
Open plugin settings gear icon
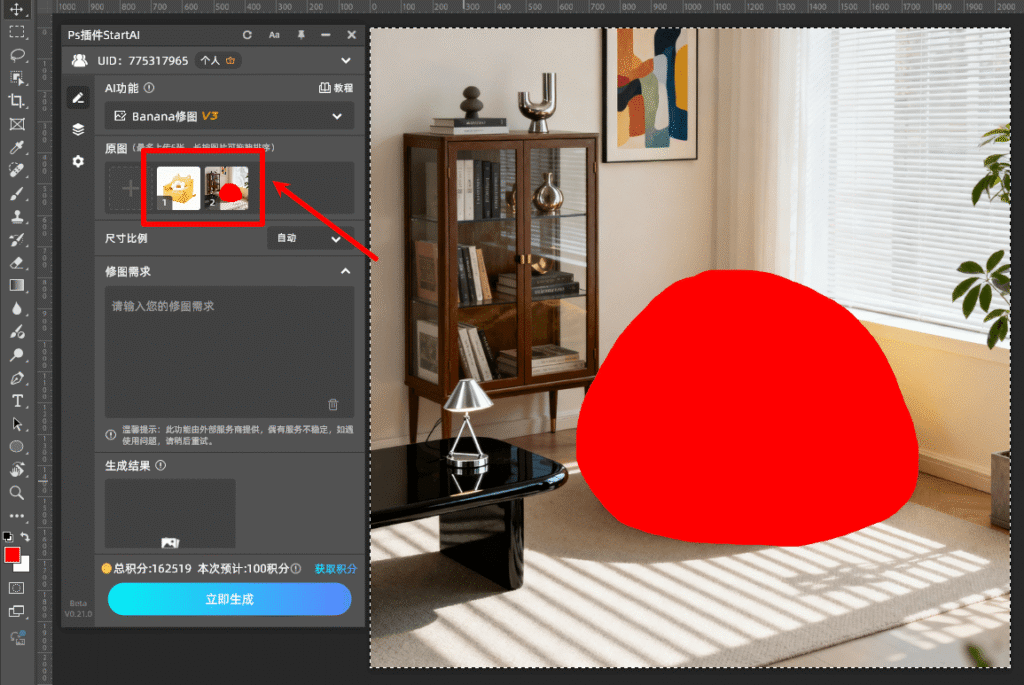tap(78, 161)
